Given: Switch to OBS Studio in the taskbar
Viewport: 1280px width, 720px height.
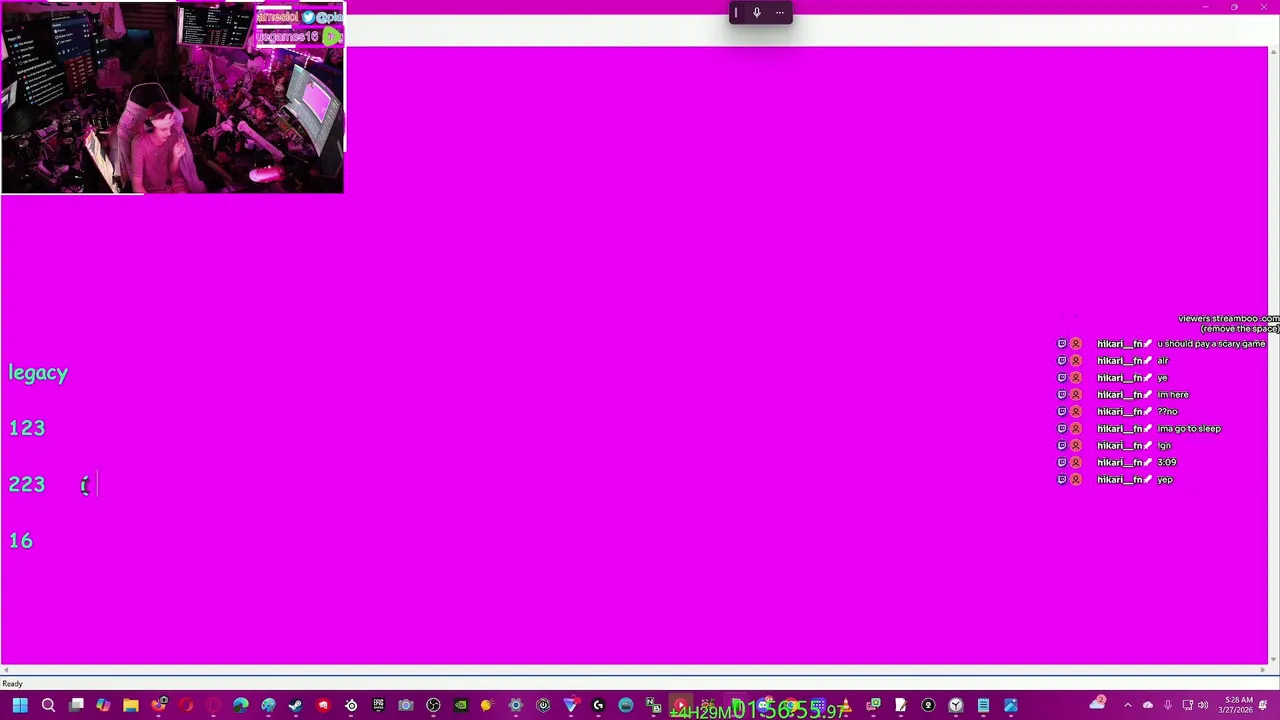Looking at the screenshot, I should (x=433, y=706).
